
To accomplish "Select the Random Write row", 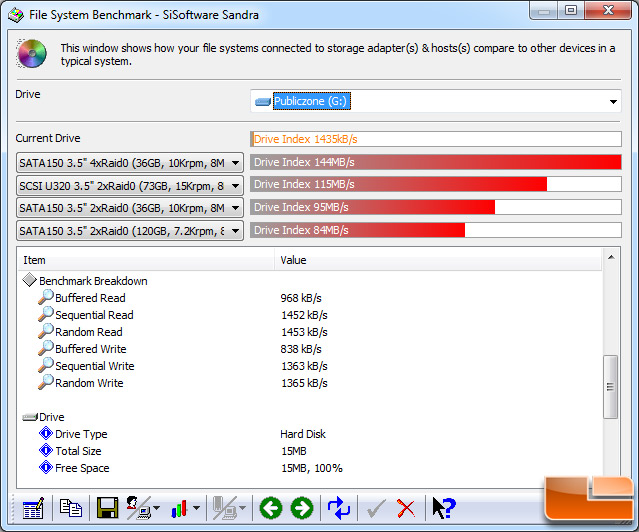I will click(x=310, y=383).
